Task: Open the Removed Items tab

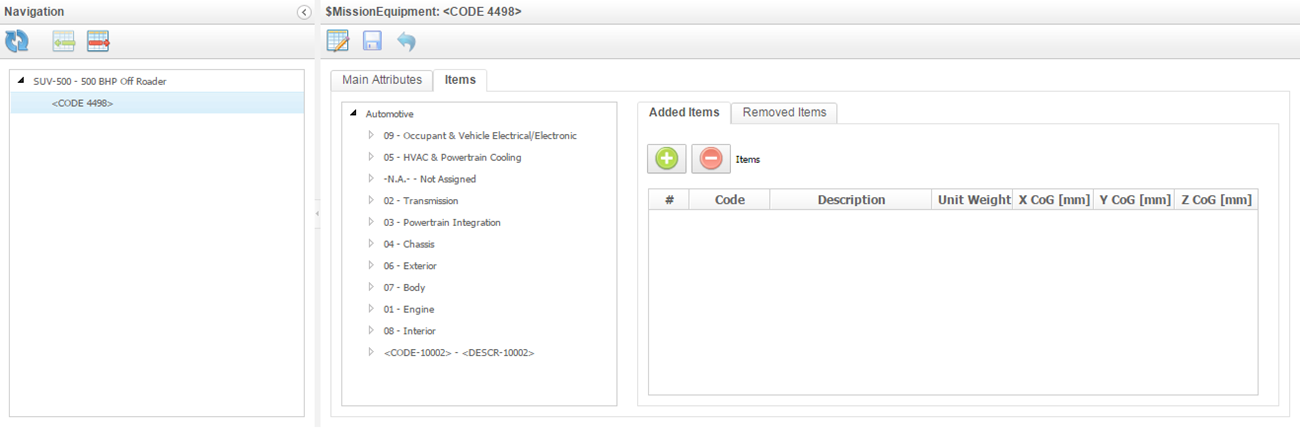Action: click(x=784, y=112)
